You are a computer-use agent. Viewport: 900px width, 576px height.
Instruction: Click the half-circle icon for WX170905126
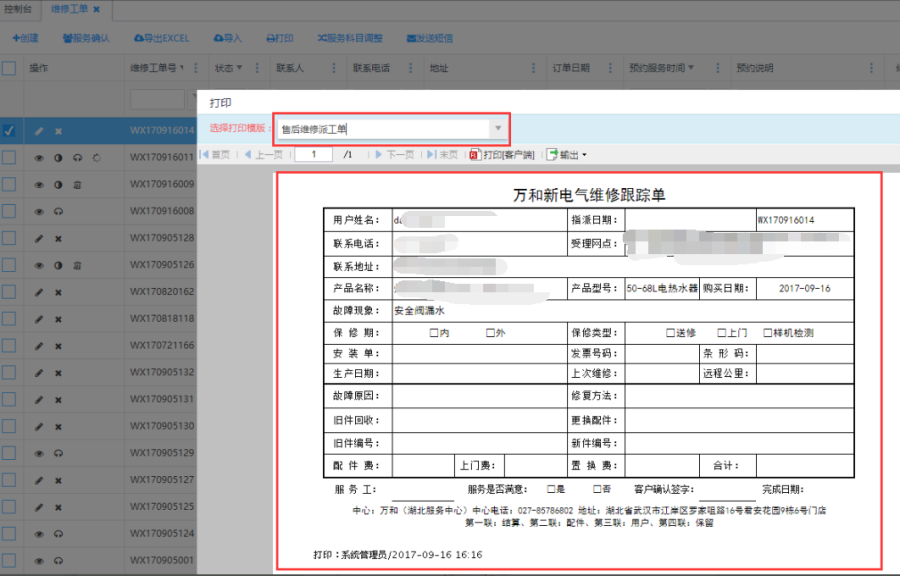pyautogui.click(x=58, y=266)
